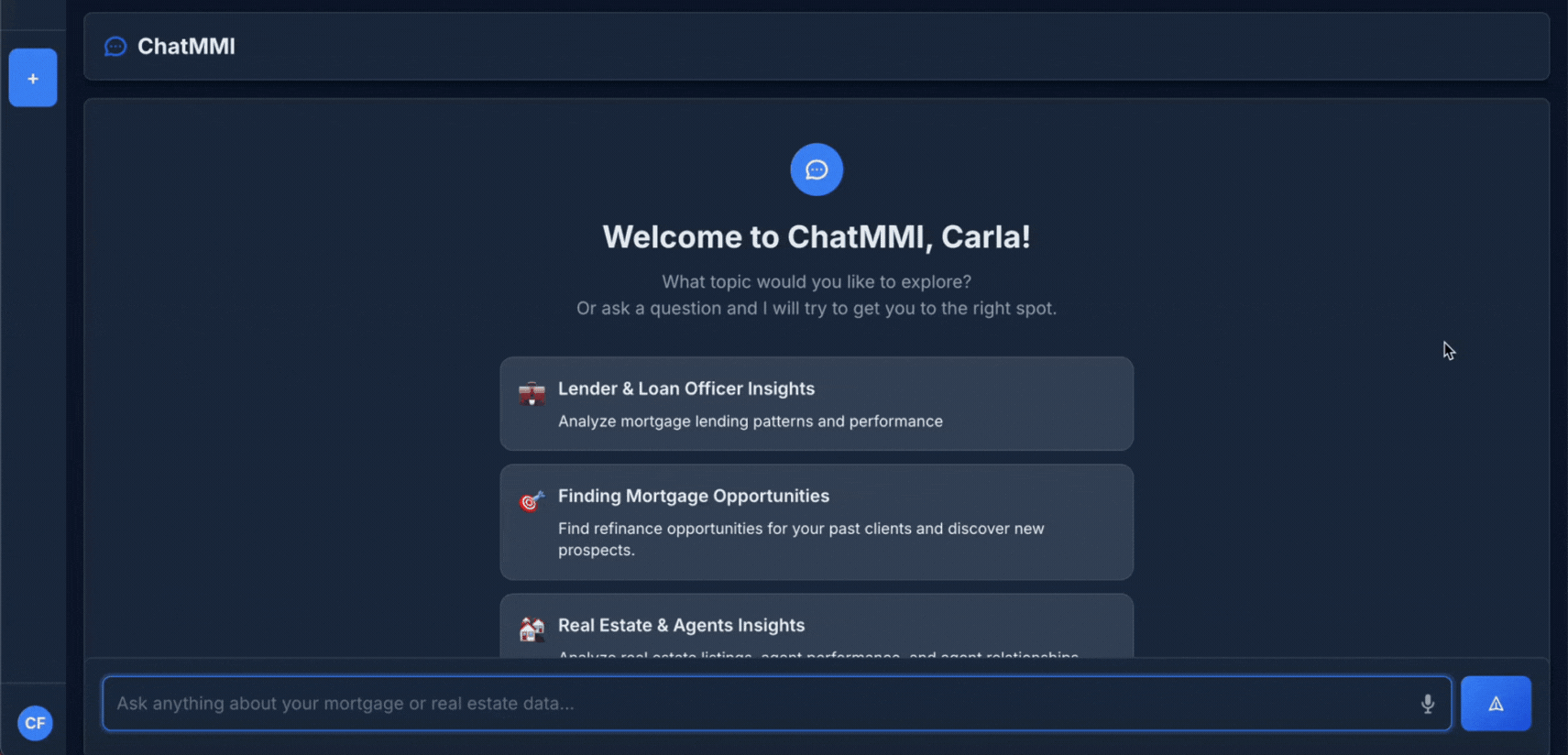This screenshot has width=1568, height=755.
Task: Click 'What topic would you like to explore?' text
Action: click(x=817, y=282)
